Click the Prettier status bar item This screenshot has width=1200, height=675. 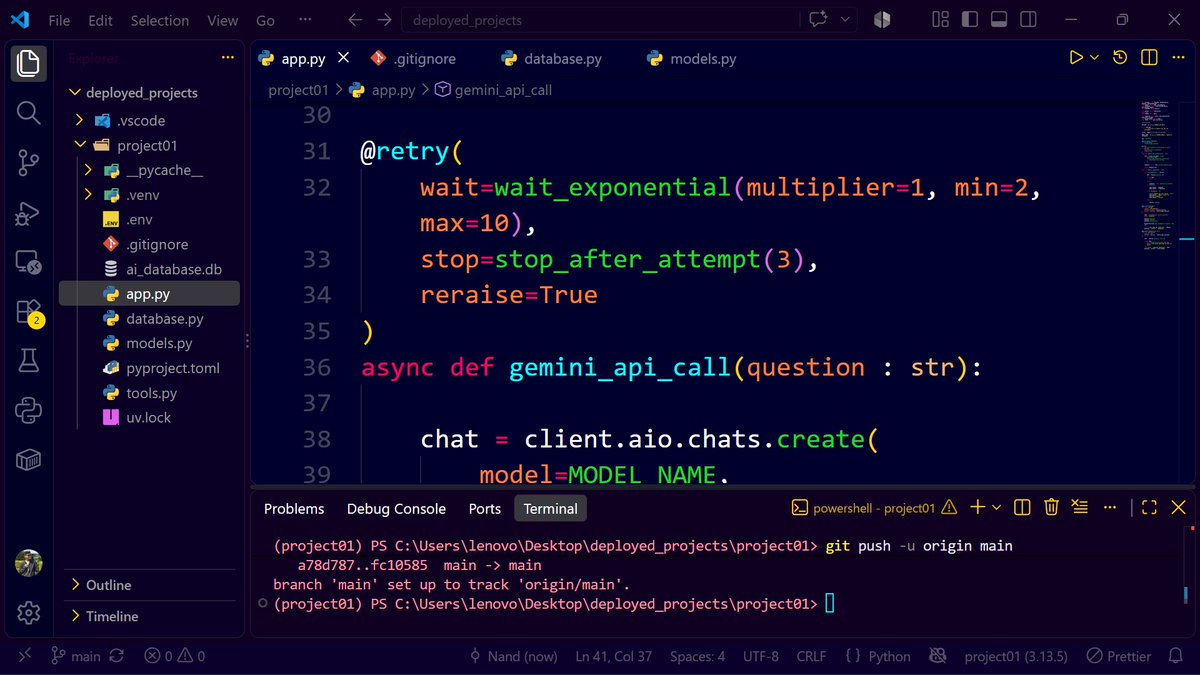(x=1119, y=656)
